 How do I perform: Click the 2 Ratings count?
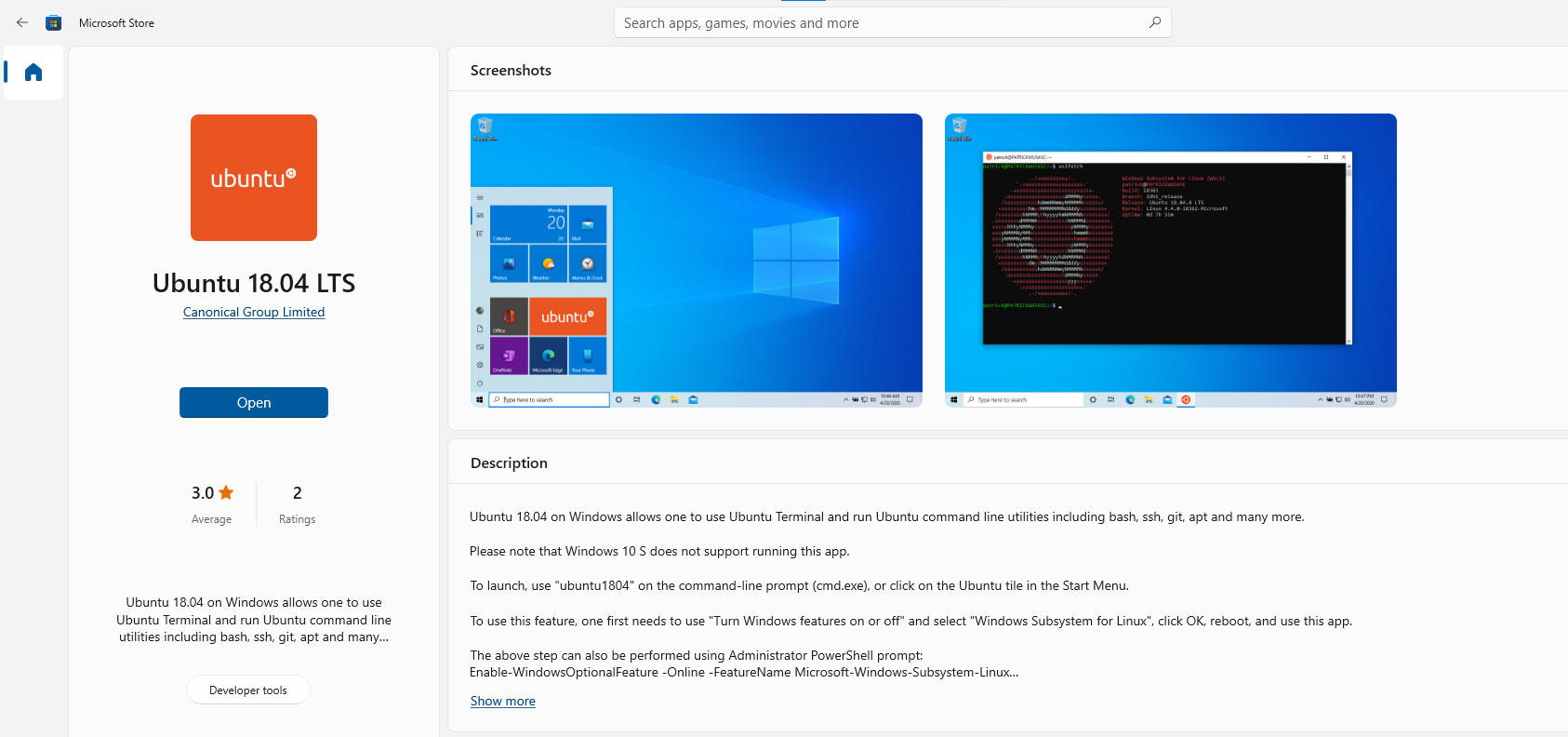click(x=297, y=502)
